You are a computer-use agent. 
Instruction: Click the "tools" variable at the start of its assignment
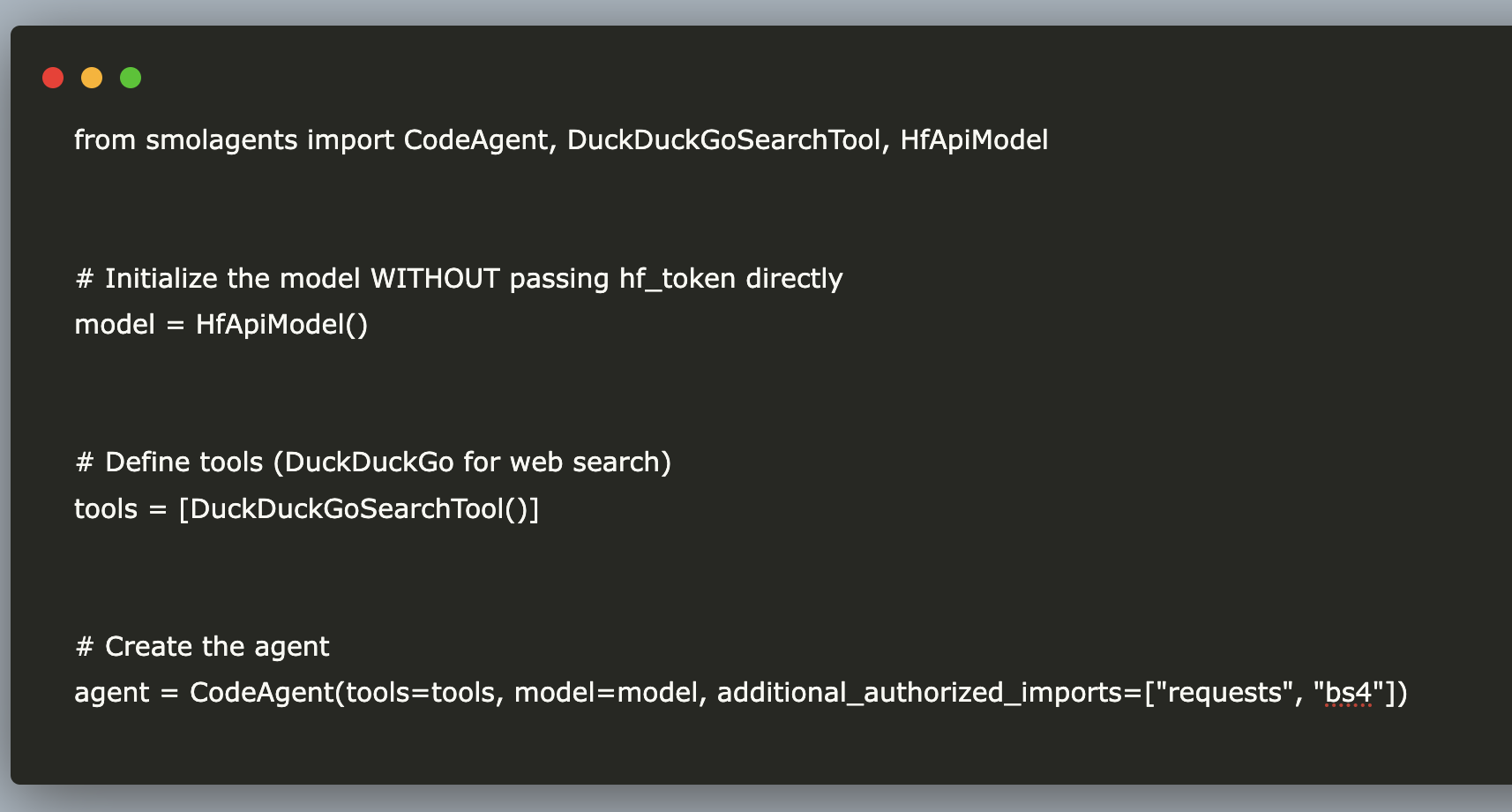pos(106,509)
